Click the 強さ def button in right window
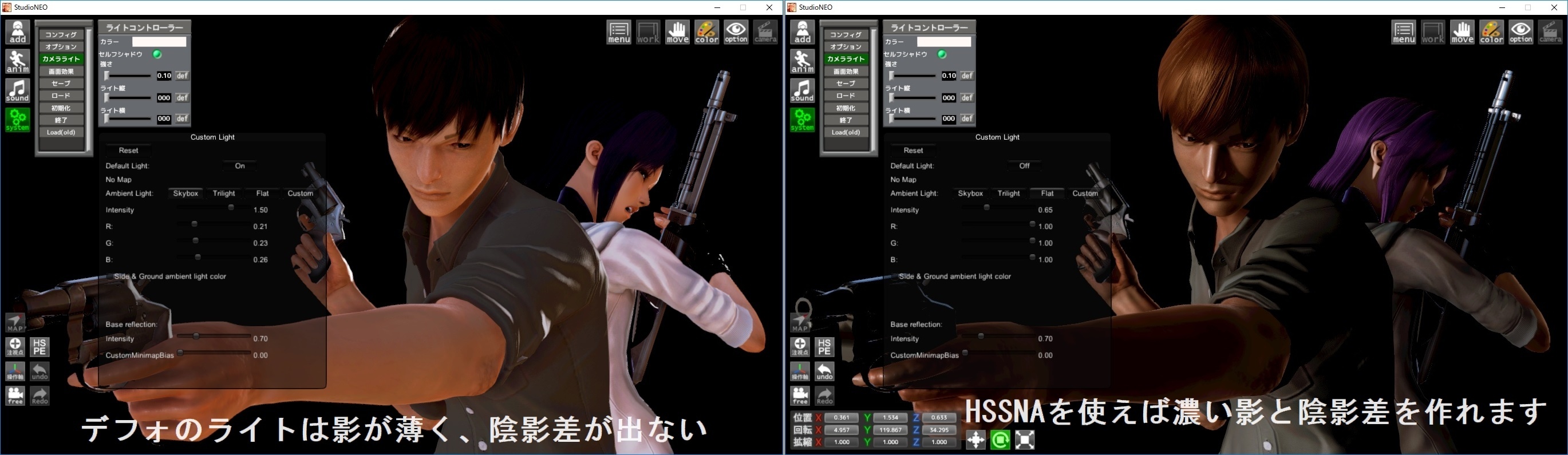Screen dimensions: 1568x455 [x=966, y=76]
